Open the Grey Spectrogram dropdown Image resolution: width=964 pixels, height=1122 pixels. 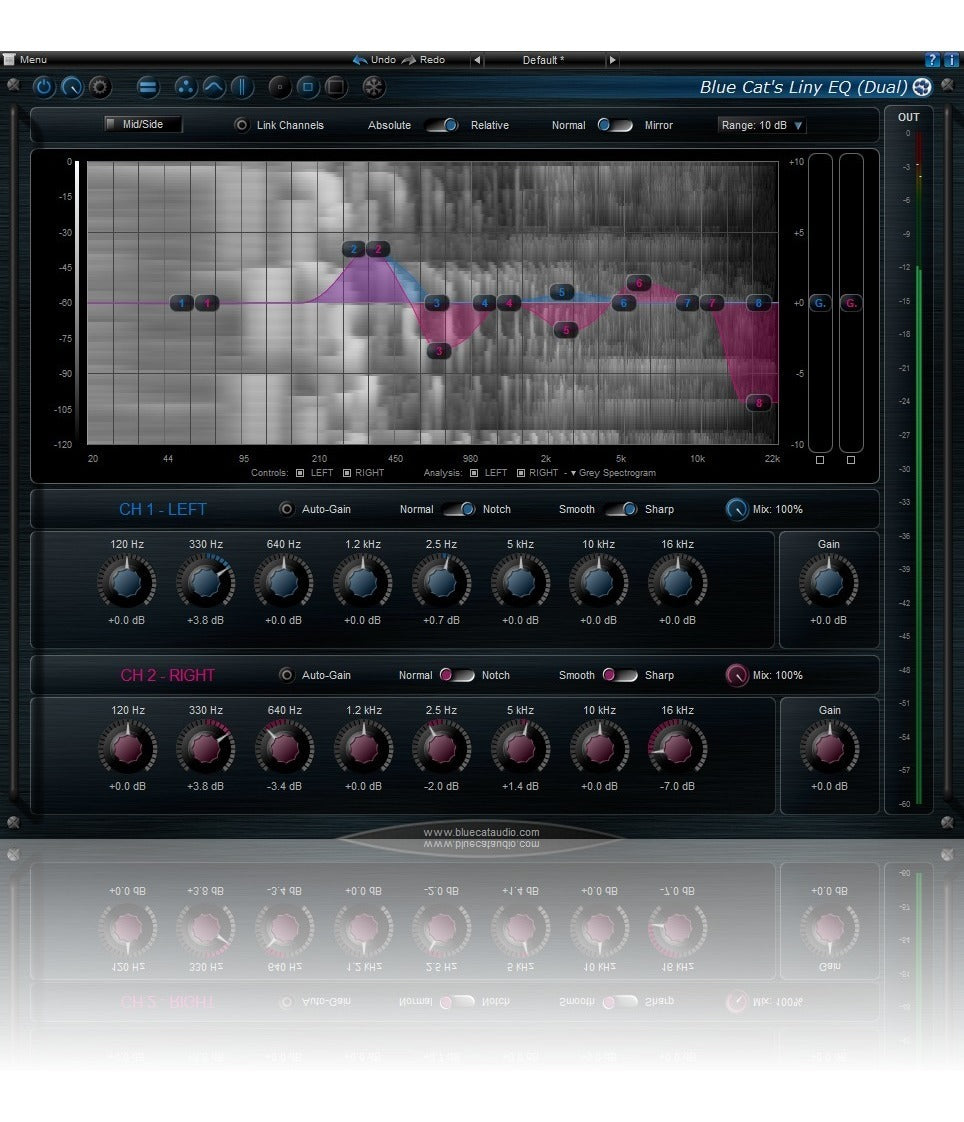coord(612,473)
